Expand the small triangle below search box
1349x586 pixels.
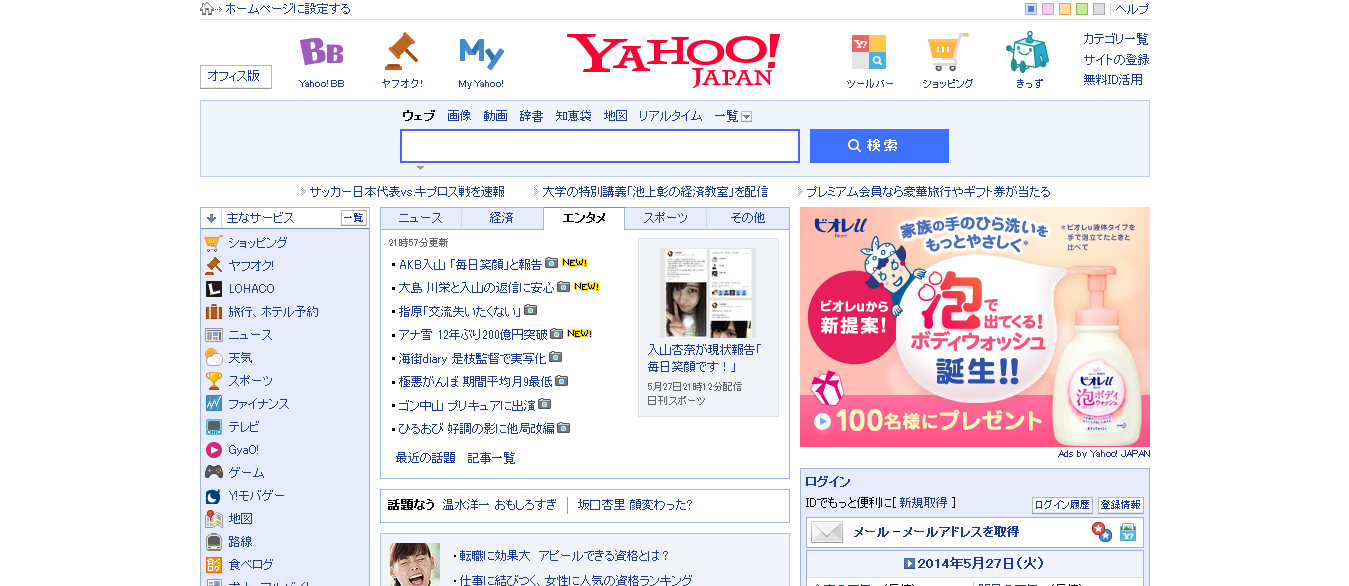click(x=420, y=168)
